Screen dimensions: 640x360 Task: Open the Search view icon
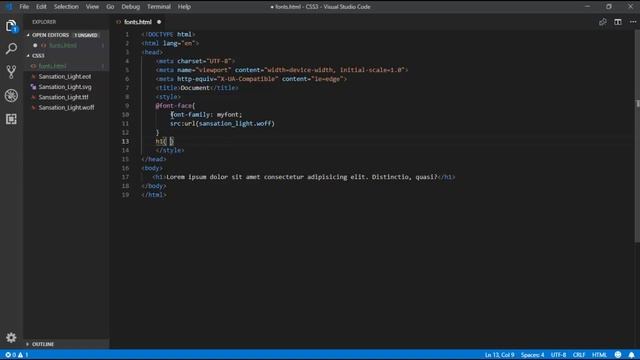coord(11,49)
